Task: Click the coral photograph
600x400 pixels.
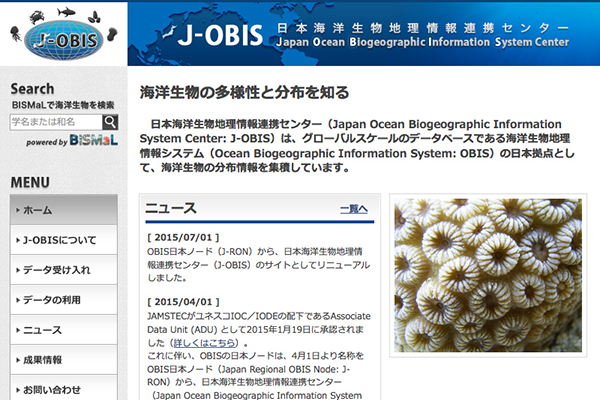Action: click(x=488, y=275)
